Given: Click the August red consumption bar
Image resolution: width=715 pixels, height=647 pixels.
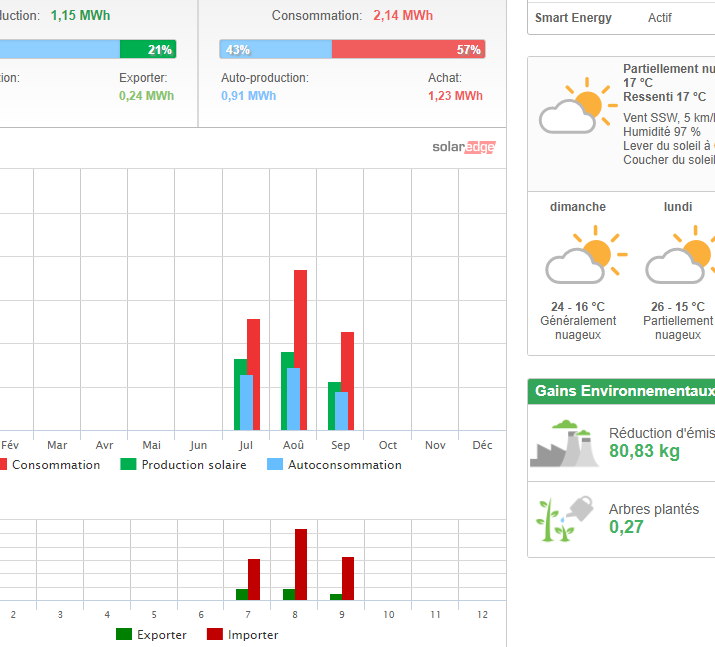Looking at the screenshot, I should pos(301,350).
